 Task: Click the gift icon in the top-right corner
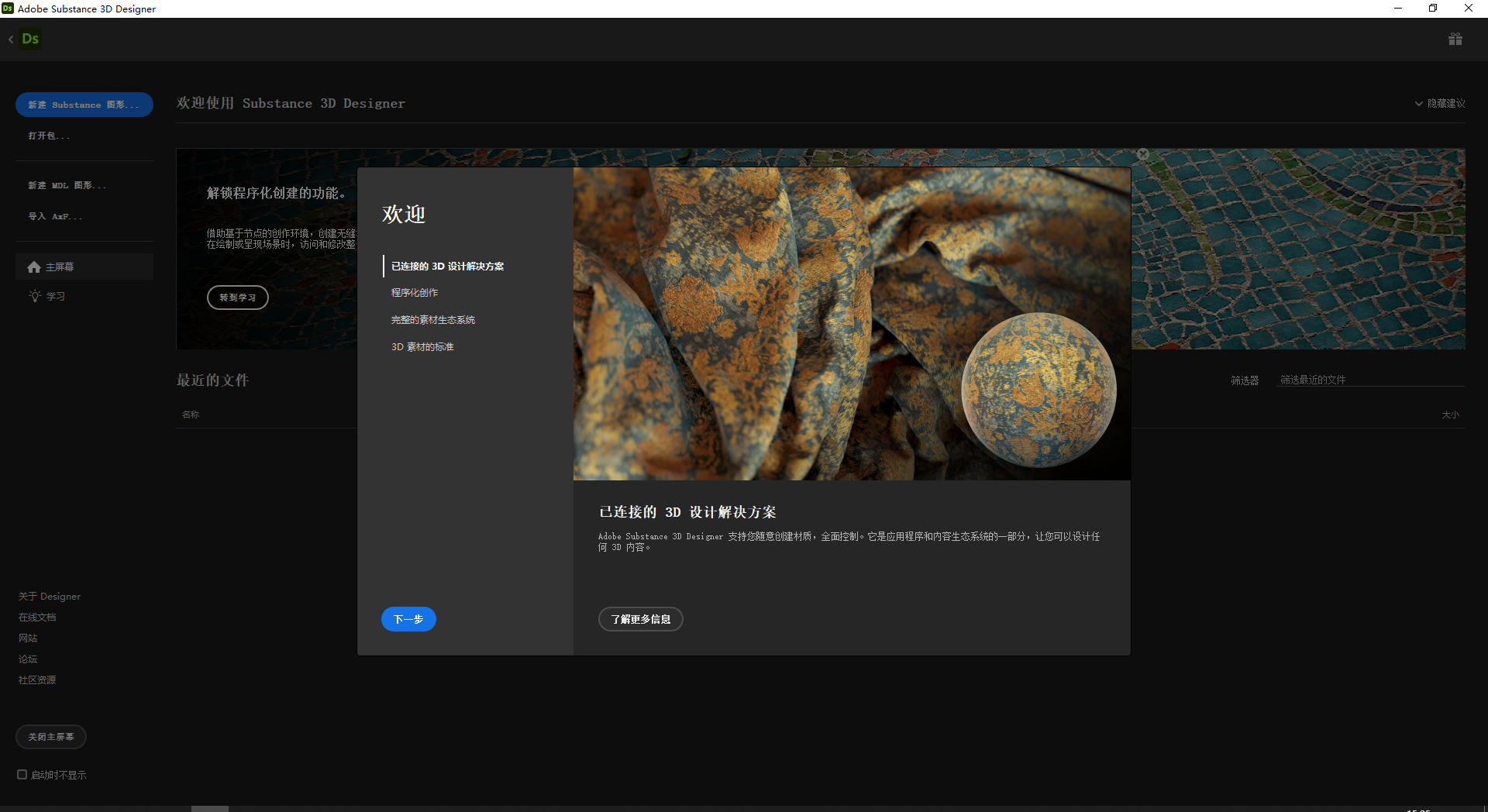[1455, 39]
